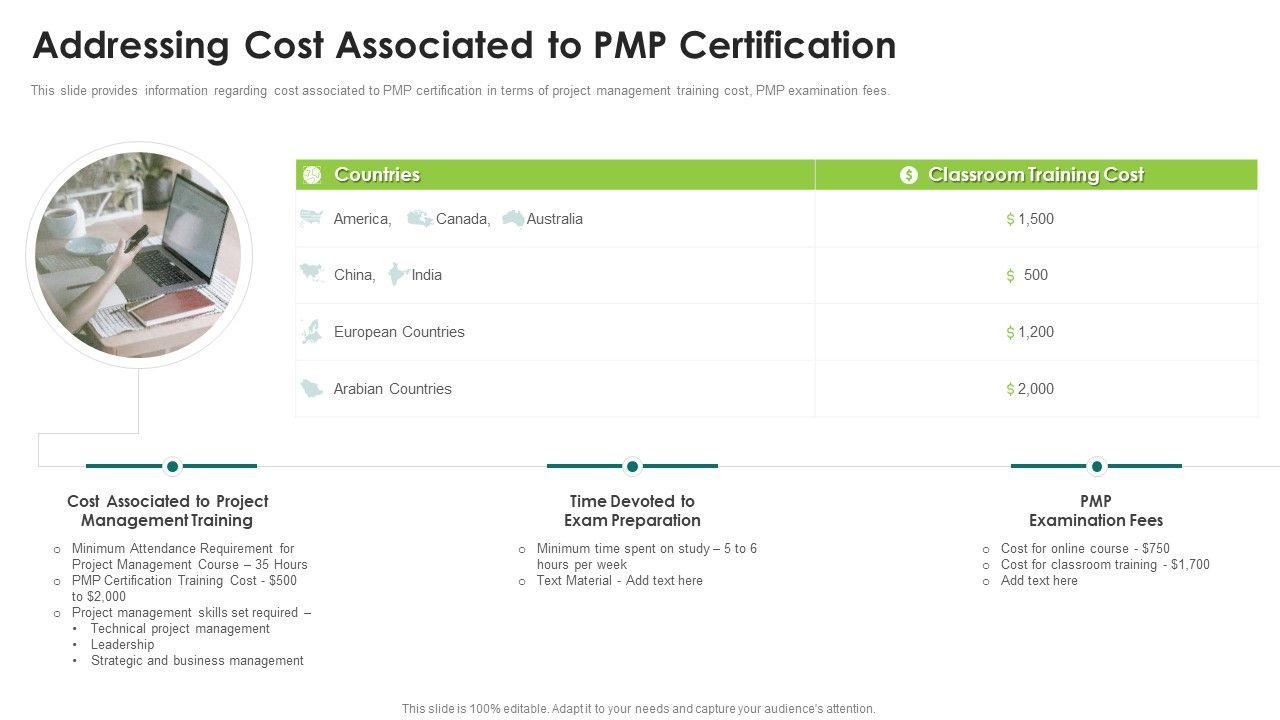Click the PMP Examination Fees heading
The width and height of the screenshot is (1280, 720).
point(1096,511)
